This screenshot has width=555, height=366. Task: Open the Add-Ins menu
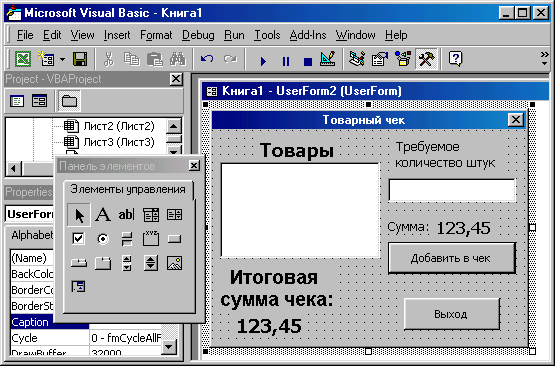pyautogui.click(x=308, y=35)
